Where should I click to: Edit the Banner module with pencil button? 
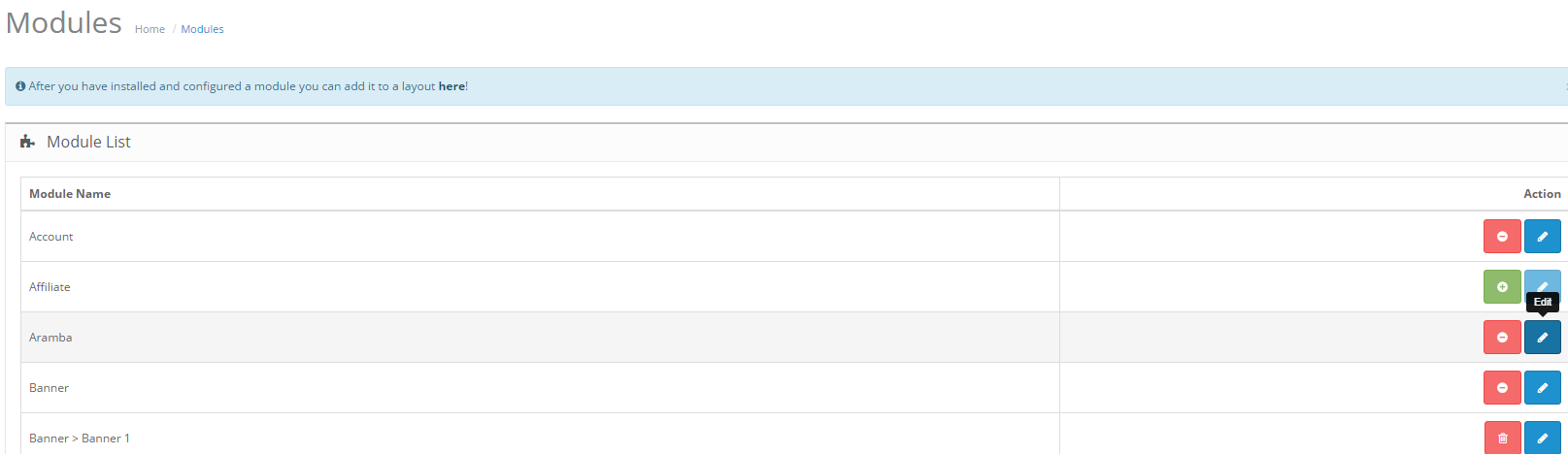[1543, 388]
